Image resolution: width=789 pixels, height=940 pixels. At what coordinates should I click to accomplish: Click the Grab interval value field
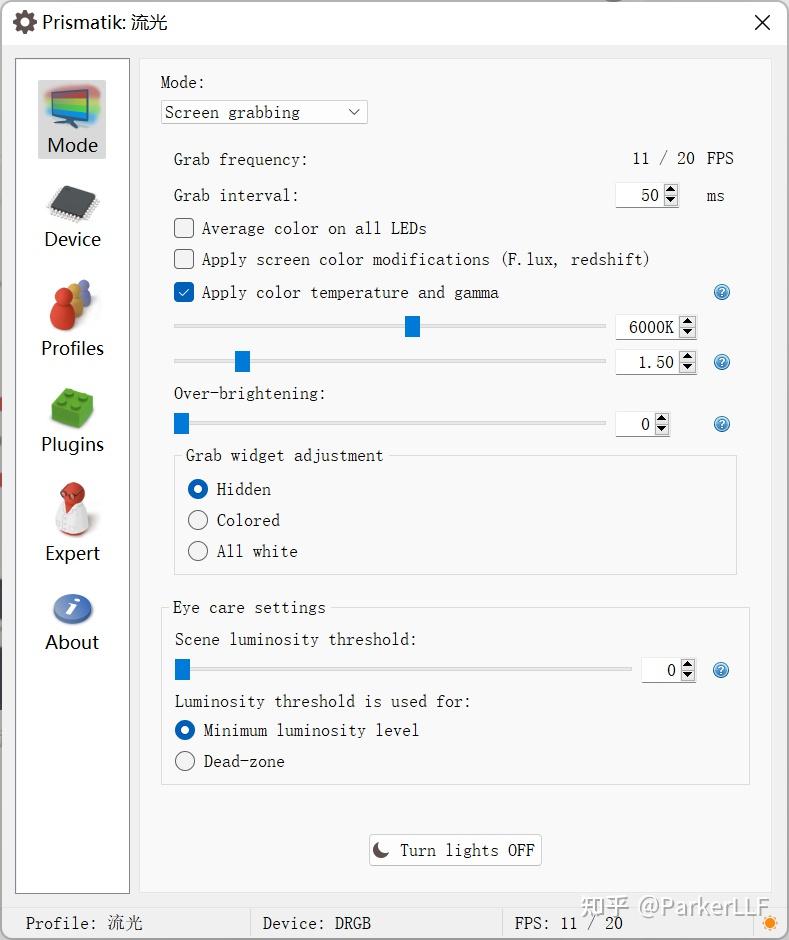640,195
